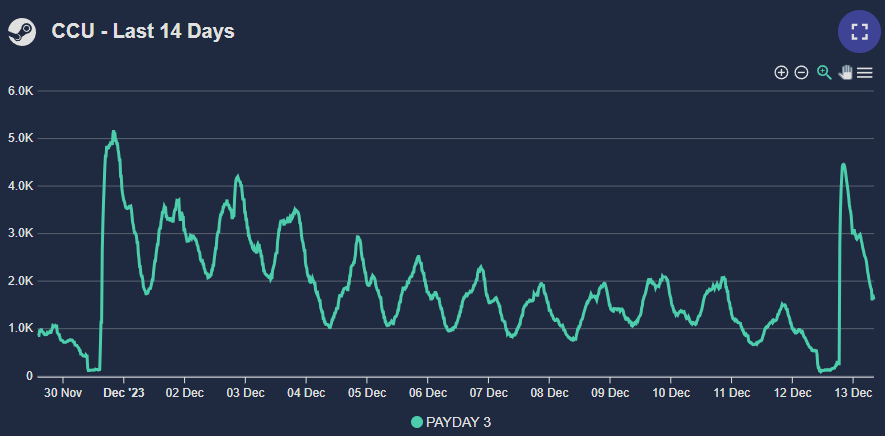Click the 03 Dec x-axis label
885x436 pixels.
[x=245, y=393]
